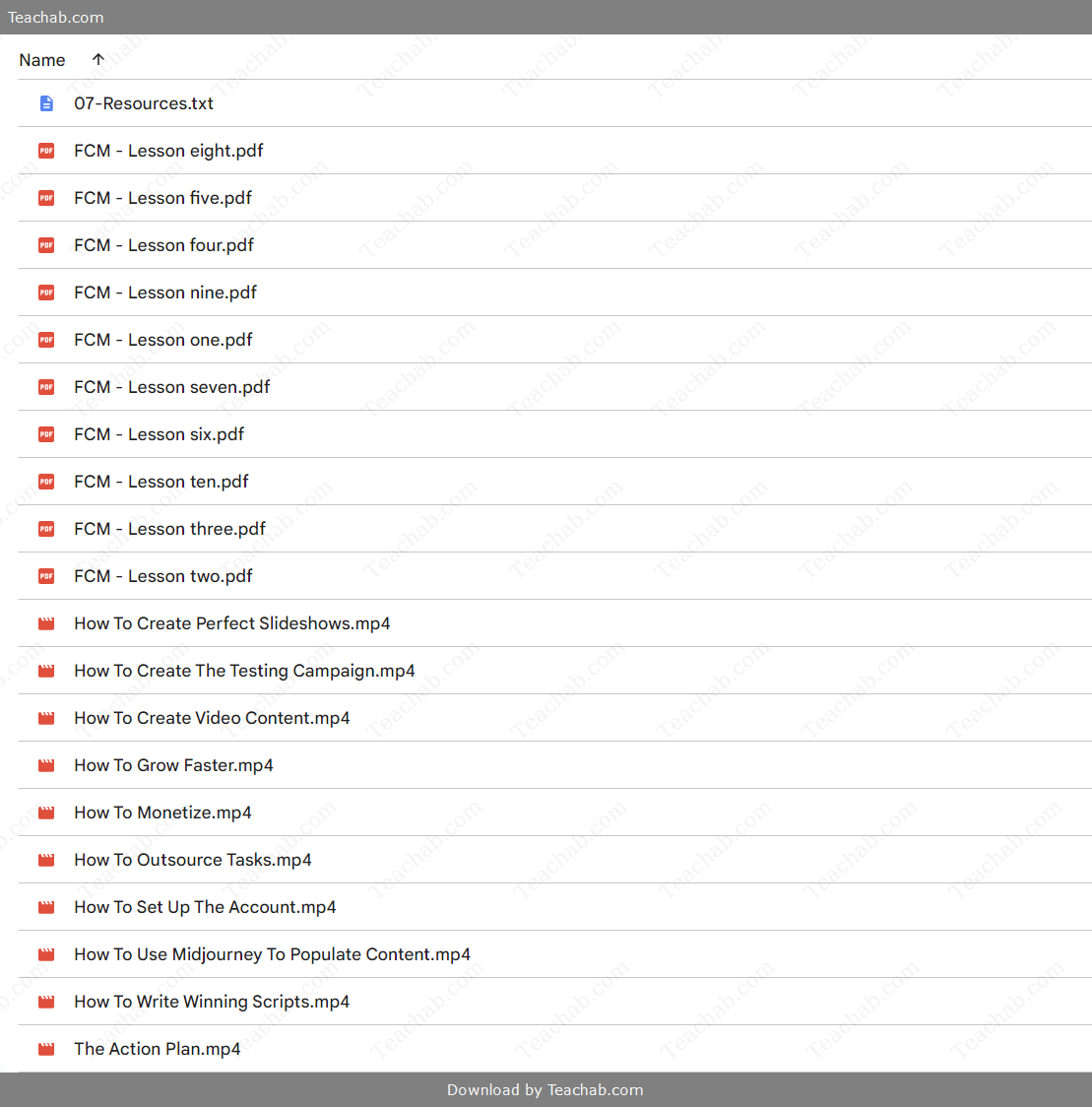Screen dimensions: 1092x1107
Task: Open 07-Resources.txt file name
Action: (x=144, y=103)
